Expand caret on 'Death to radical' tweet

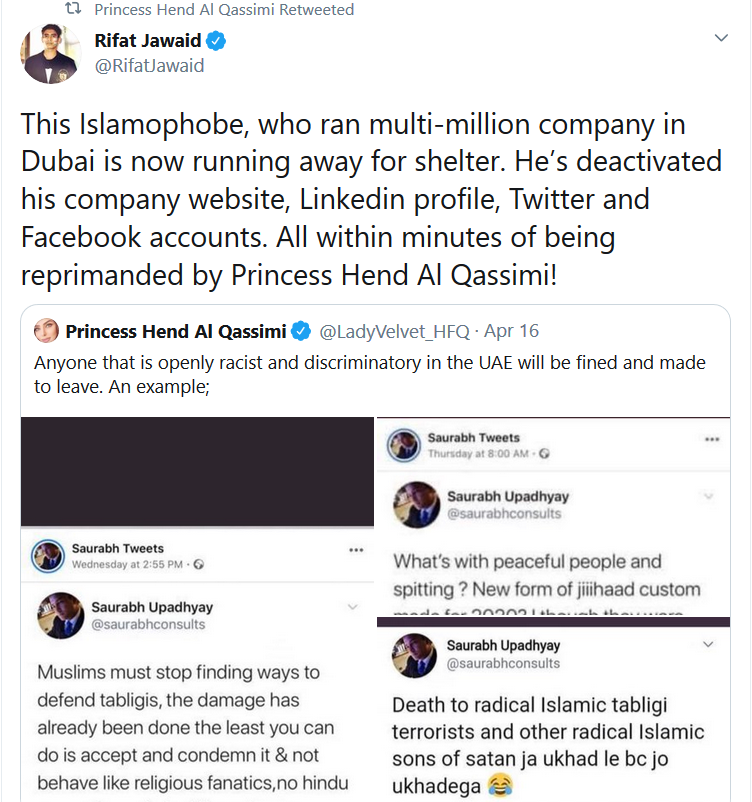click(708, 646)
